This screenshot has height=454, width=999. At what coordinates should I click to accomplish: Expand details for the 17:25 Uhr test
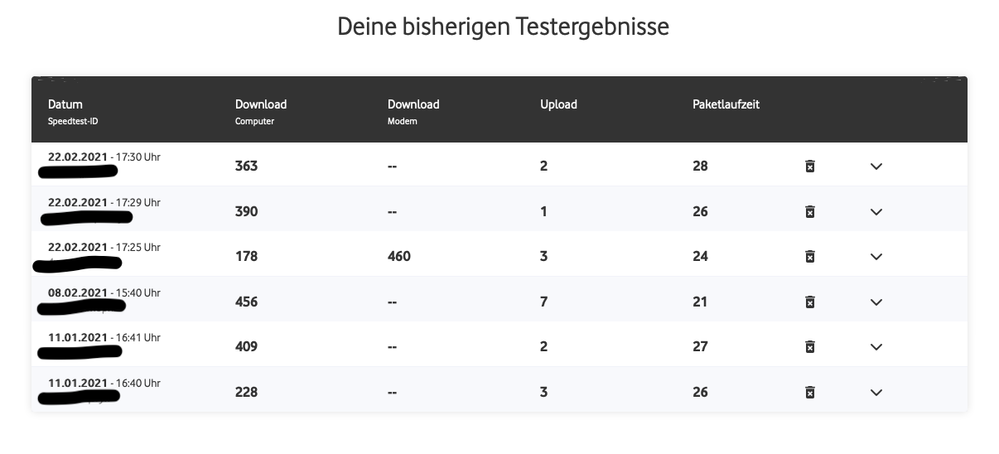876,256
